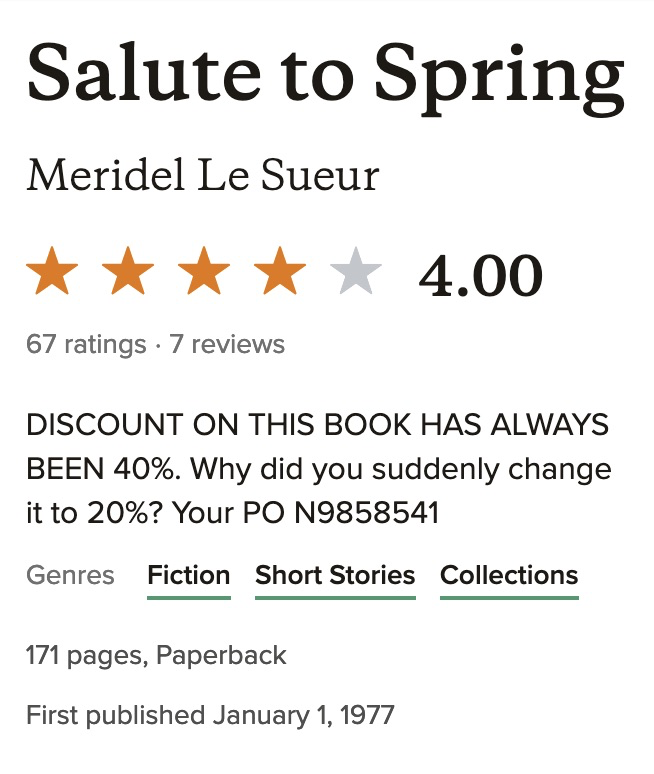Open the Fiction genre link
The height and width of the screenshot is (774, 654).
point(189,576)
